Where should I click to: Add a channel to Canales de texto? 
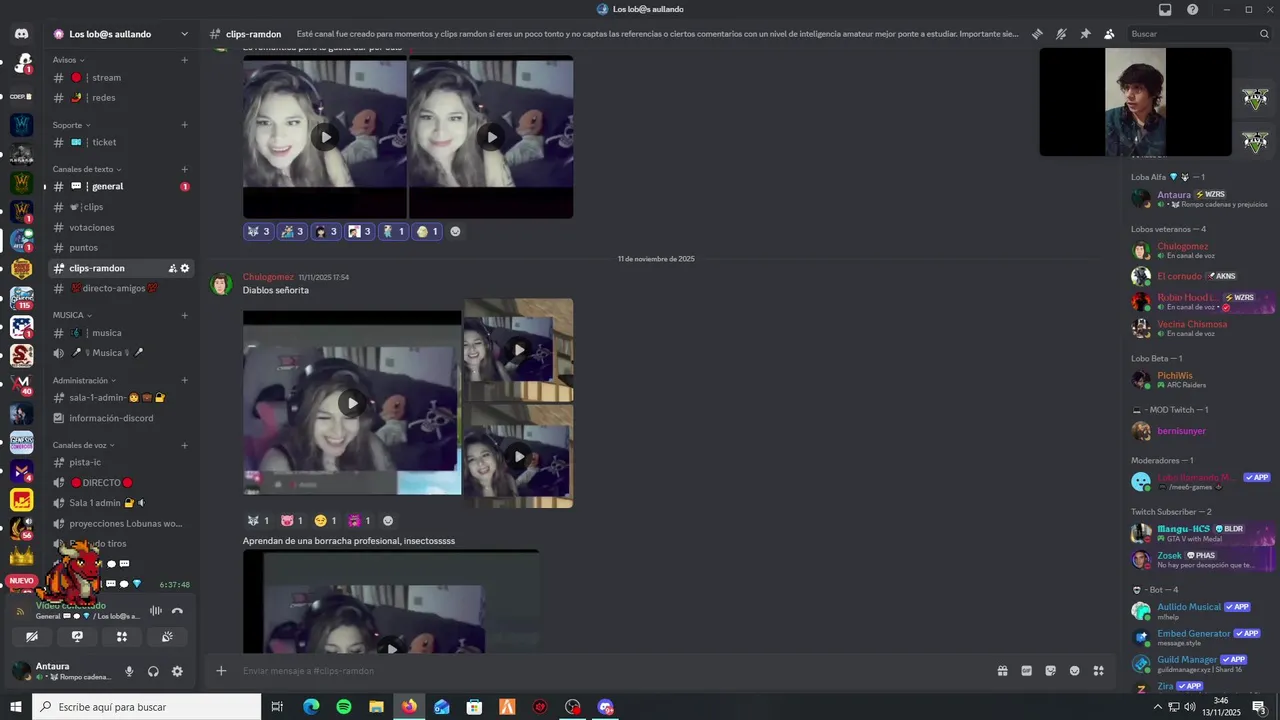(x=185, y=169)
